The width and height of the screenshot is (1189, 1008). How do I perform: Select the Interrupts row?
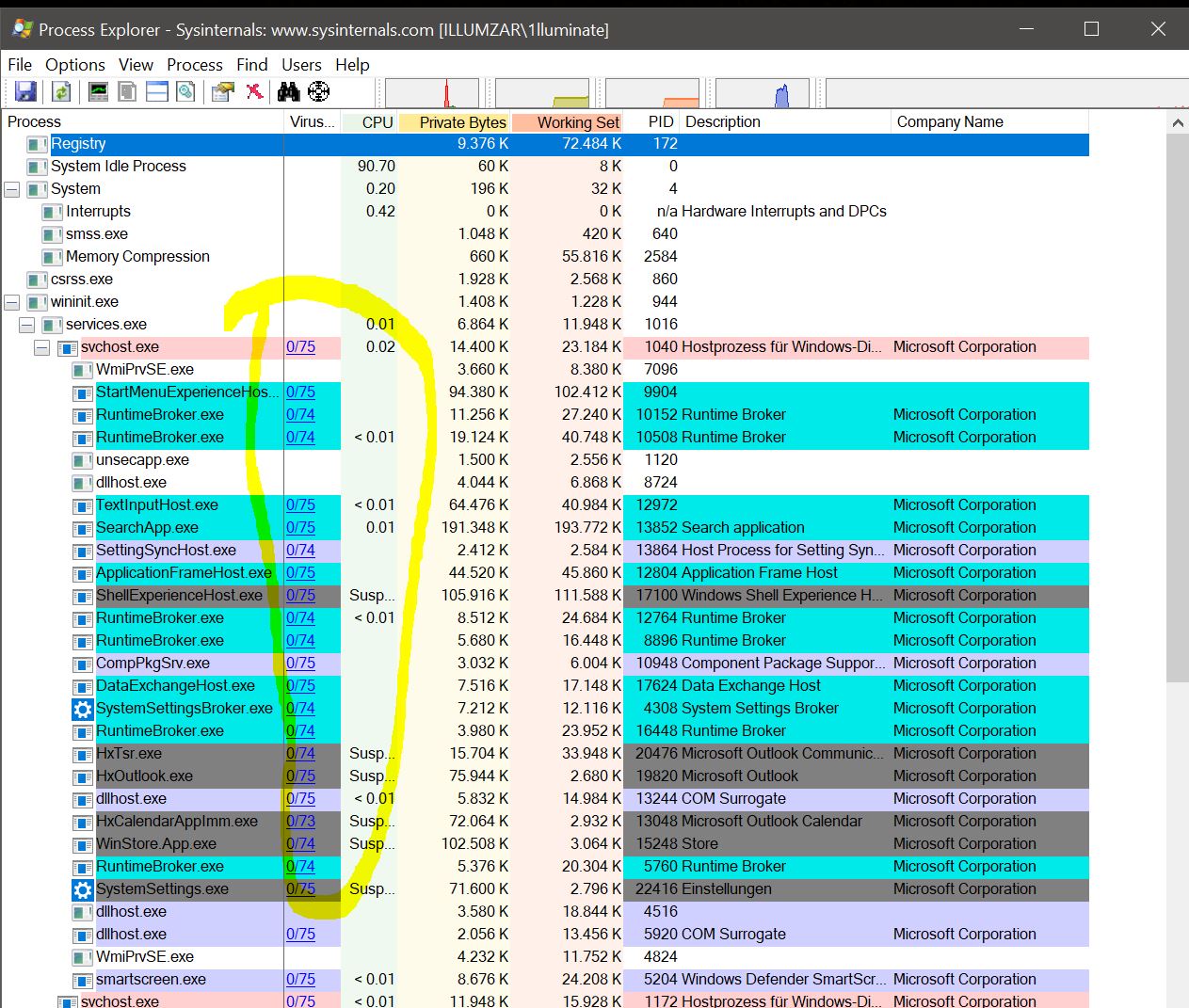(x=545, y=212)
